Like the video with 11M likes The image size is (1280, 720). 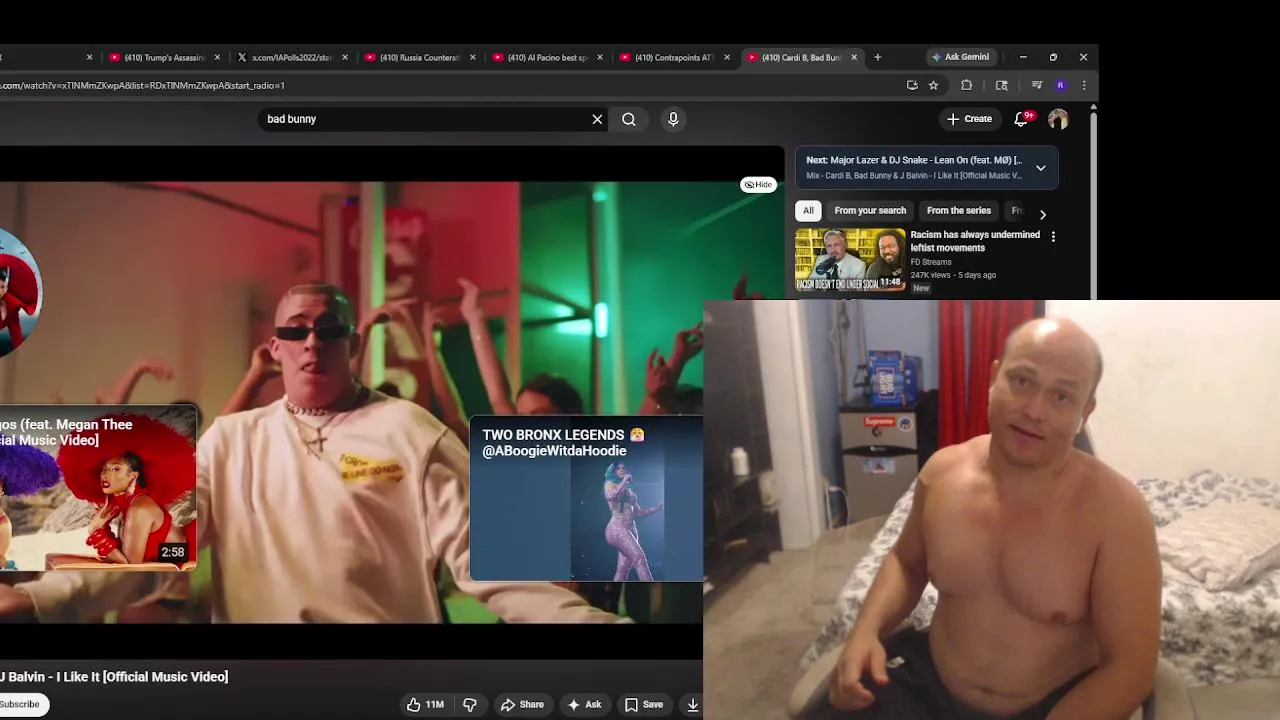[425, 704]
